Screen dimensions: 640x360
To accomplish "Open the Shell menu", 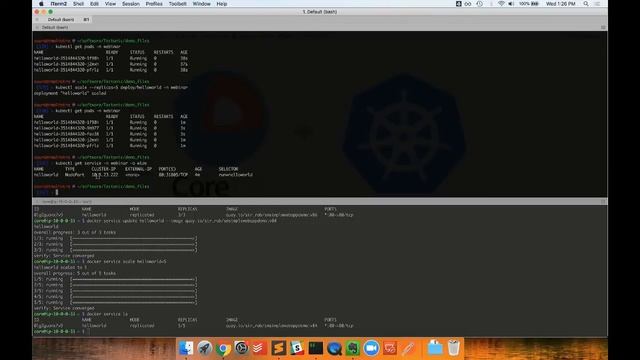I will (x=78, y=4).
